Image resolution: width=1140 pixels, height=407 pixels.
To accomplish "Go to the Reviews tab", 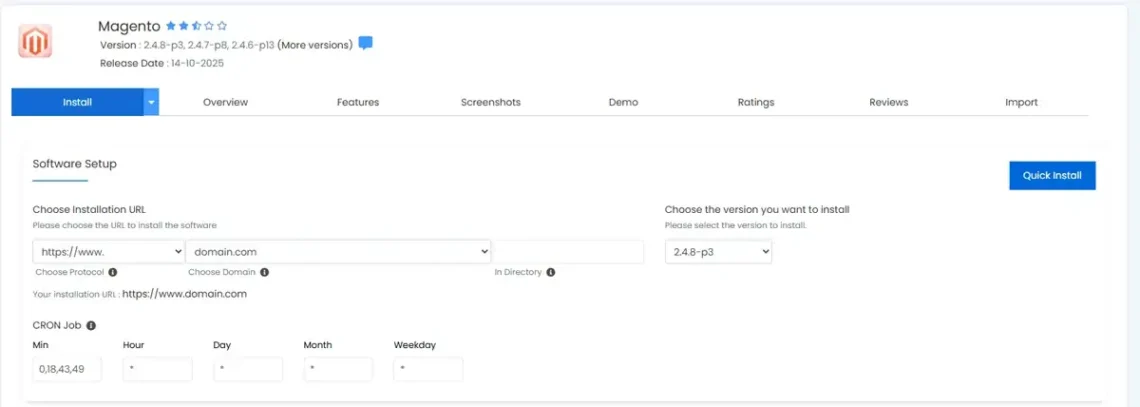I will click(x=888, y=102).
